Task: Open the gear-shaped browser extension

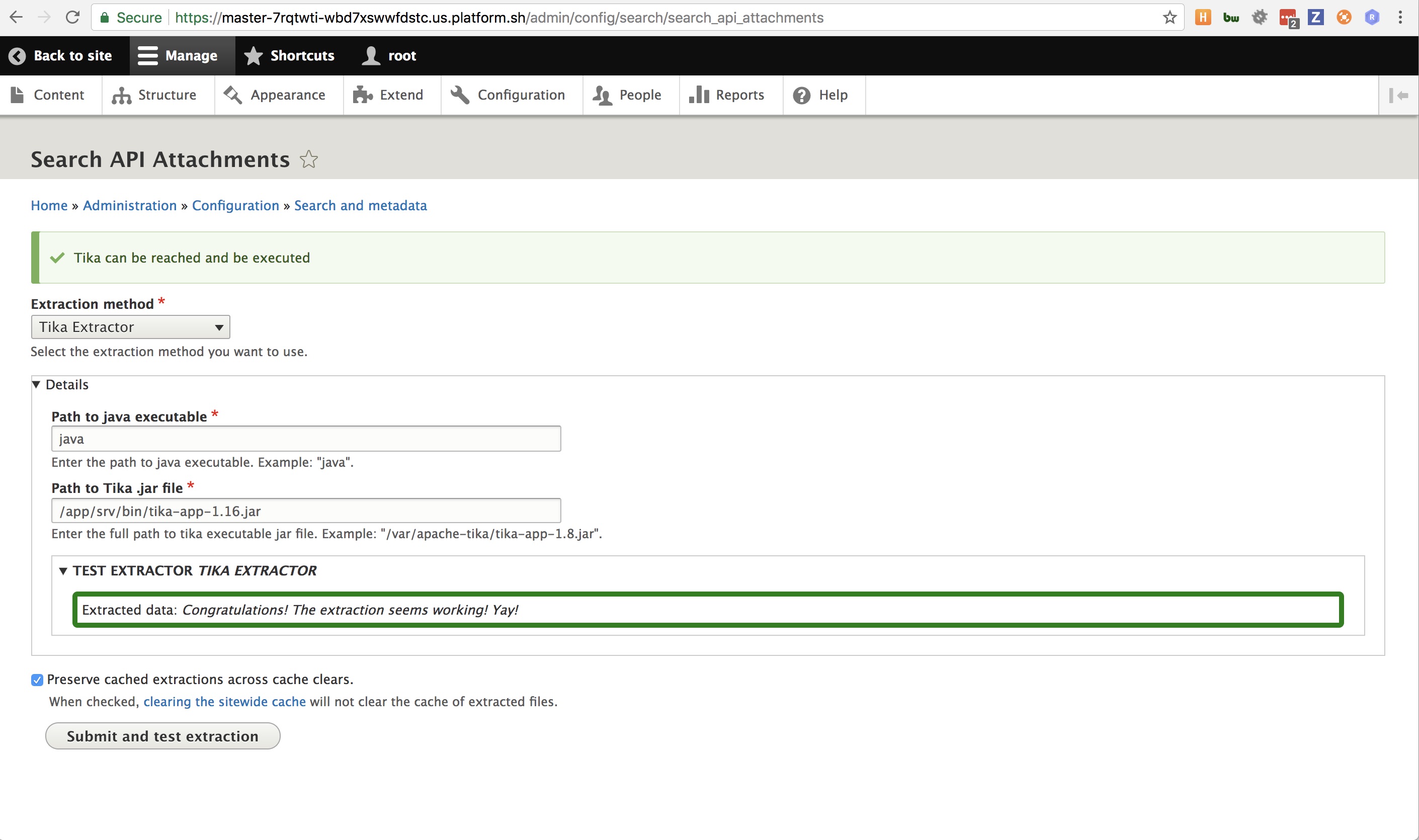Action: pyautogui.click(x=1259, y=18)
